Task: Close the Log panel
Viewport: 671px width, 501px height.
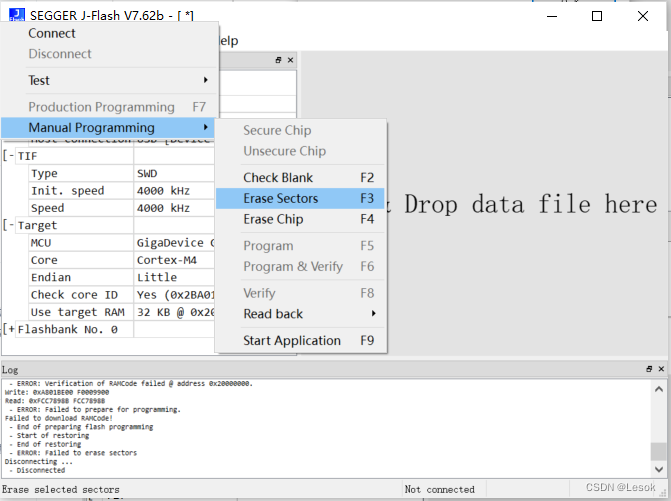Action: 661,369
